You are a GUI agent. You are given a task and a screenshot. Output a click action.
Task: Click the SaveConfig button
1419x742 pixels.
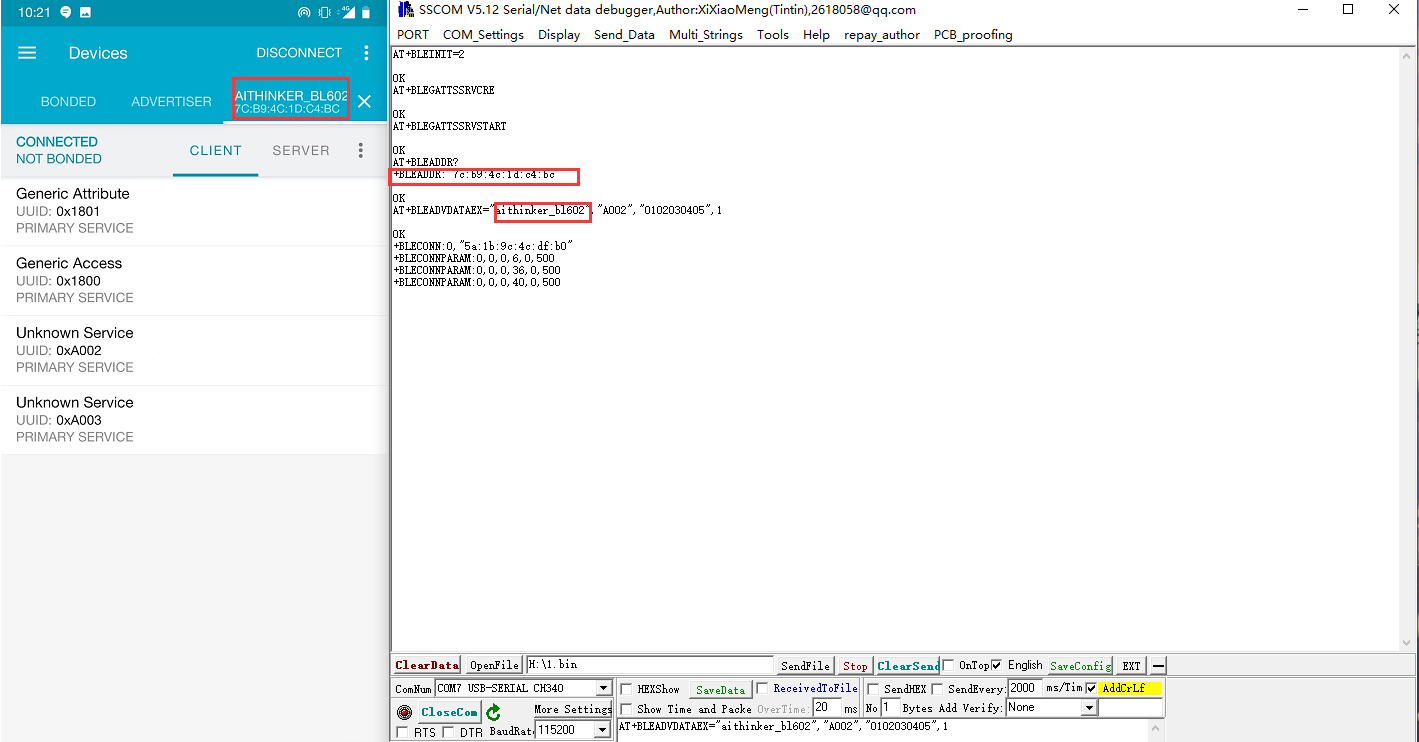click(1079, 665)
